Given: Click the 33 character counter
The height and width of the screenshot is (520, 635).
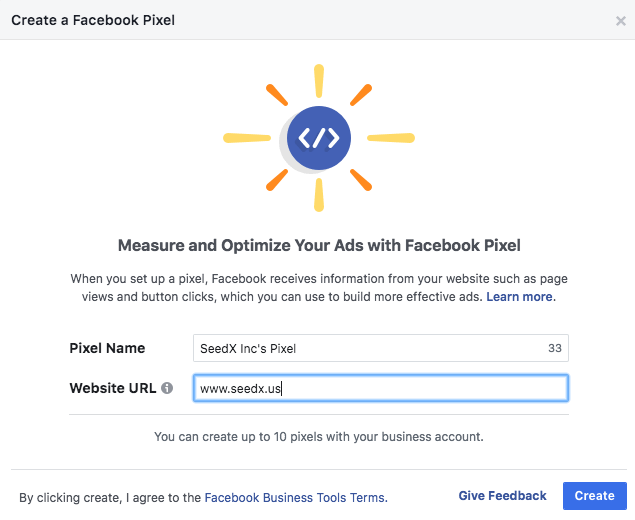Looking at the screenshot, I should pos(555,348).
